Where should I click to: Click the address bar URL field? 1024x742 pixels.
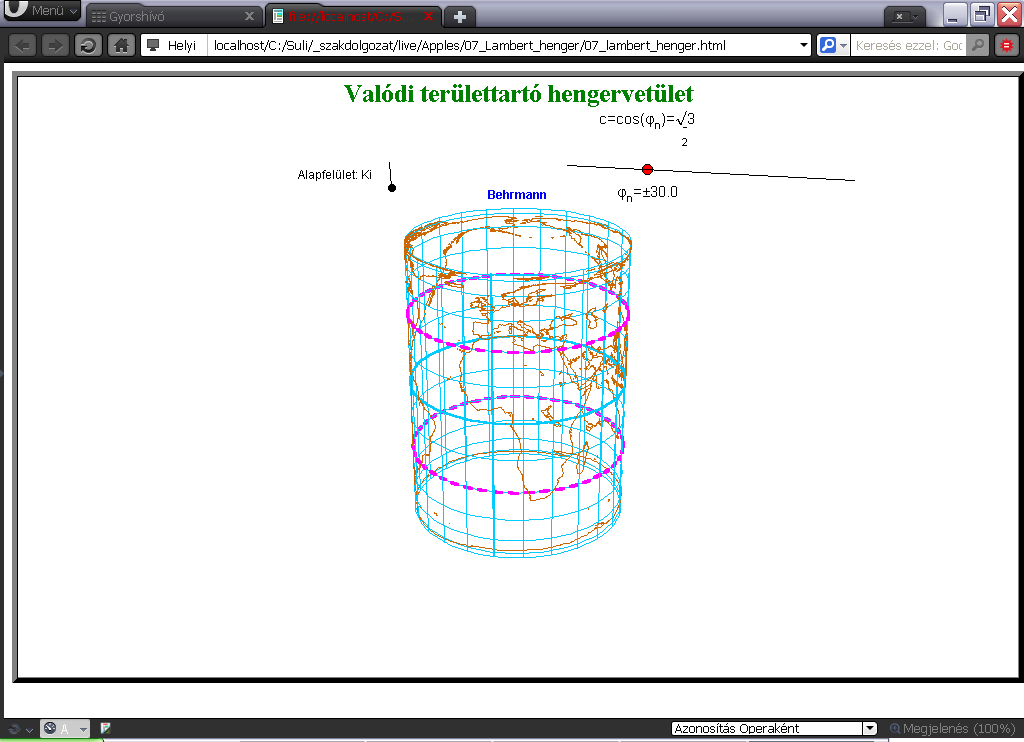(x=503, y=46)
